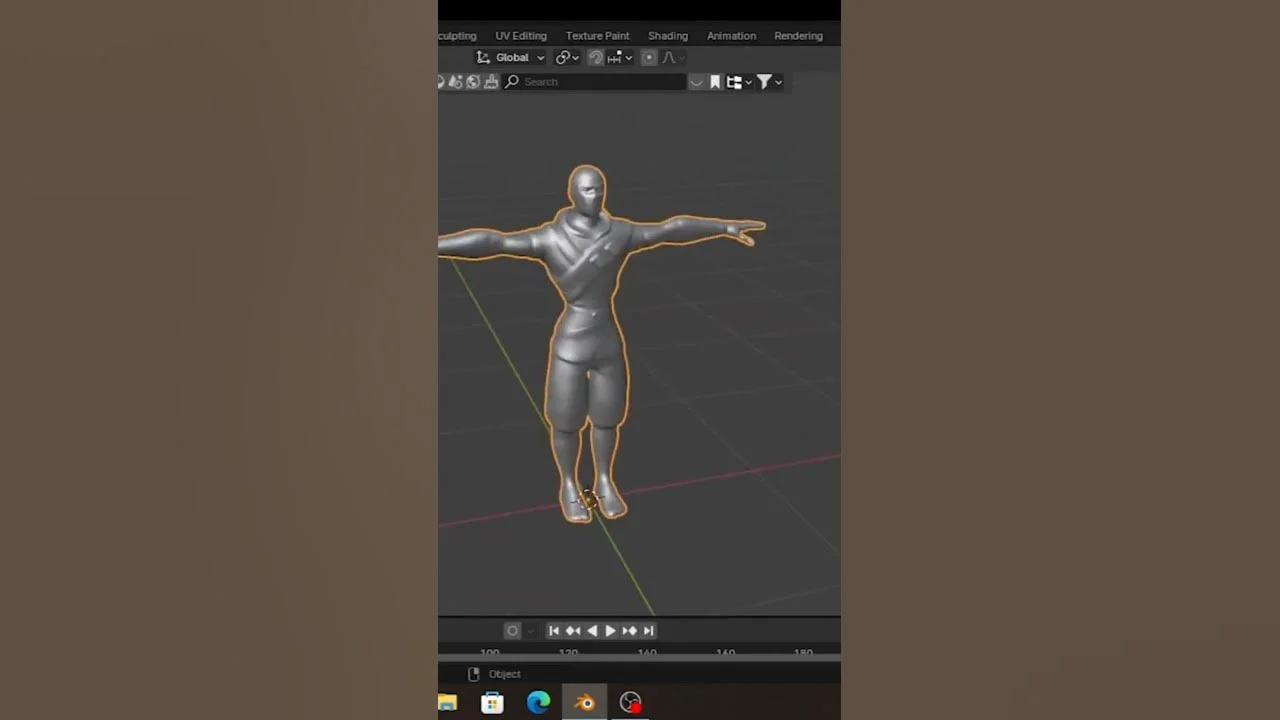Enable snapping with the magnet icon
Screen dimensions: 1280x720
pyautogui.click(x=597, y=57)
